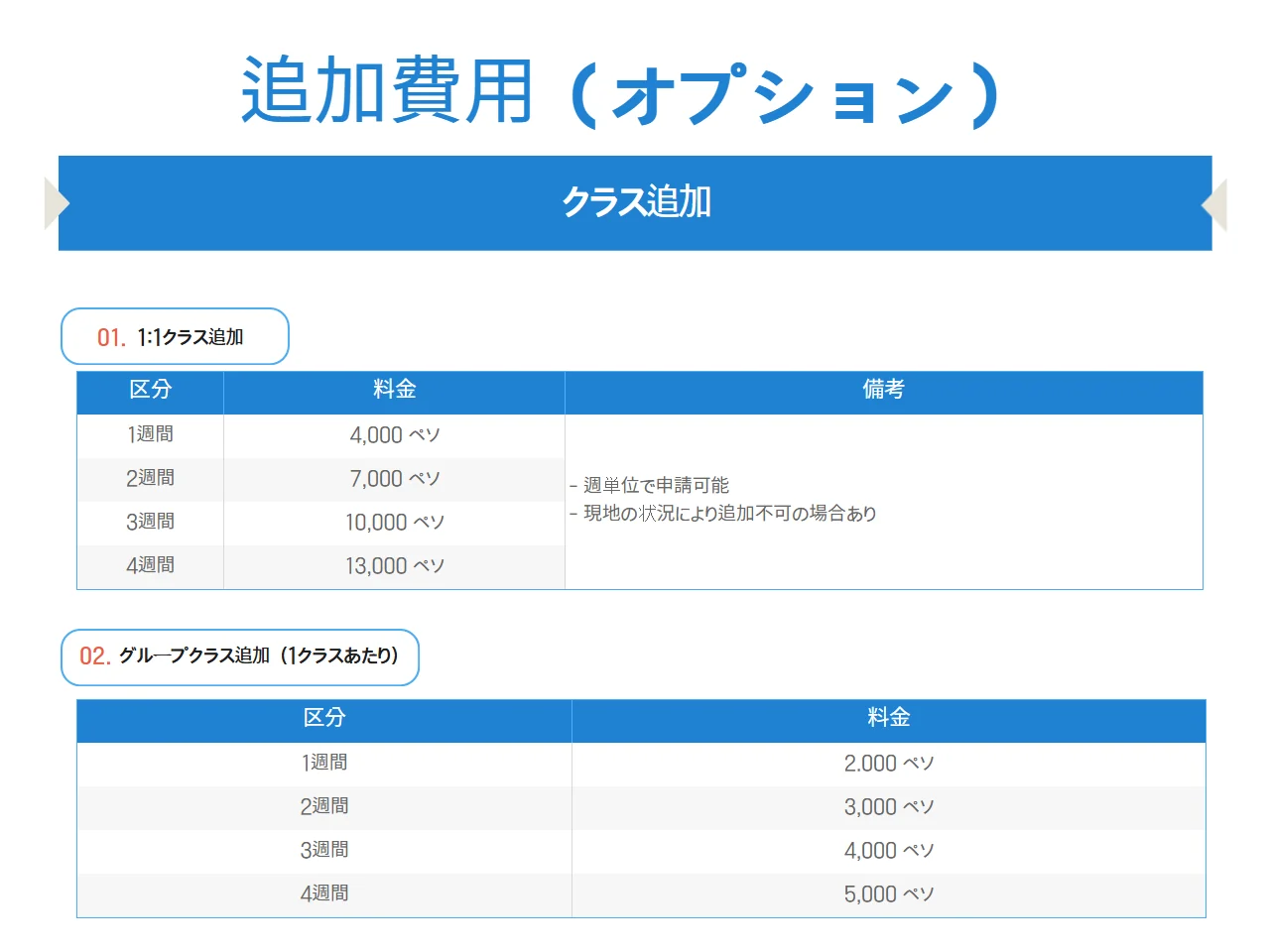The height and width of the screenshot is (952, 1270).
Task: Select the 2.000 ペソ group class price
Action: (x=889, y=764)
